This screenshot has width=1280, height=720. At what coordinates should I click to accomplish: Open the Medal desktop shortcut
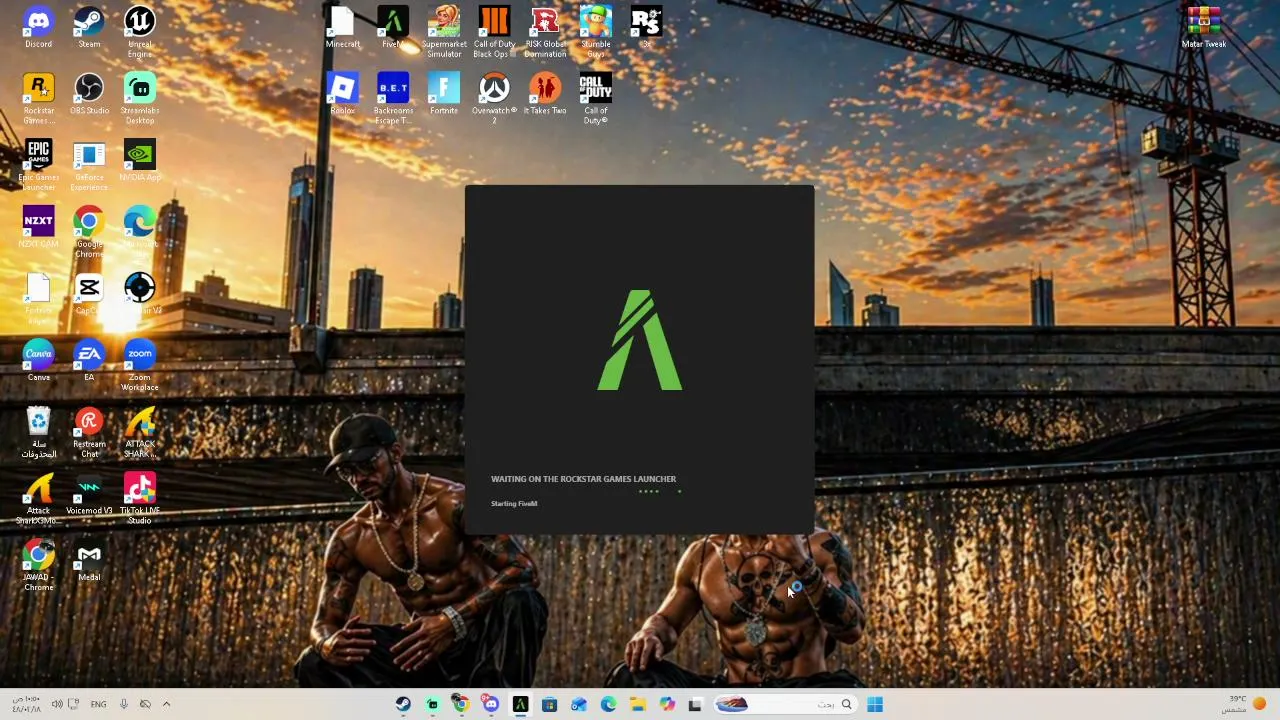click(89, 561)
